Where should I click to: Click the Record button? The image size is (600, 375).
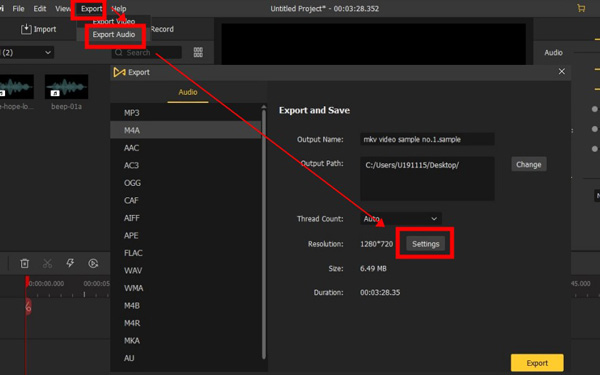162,29
